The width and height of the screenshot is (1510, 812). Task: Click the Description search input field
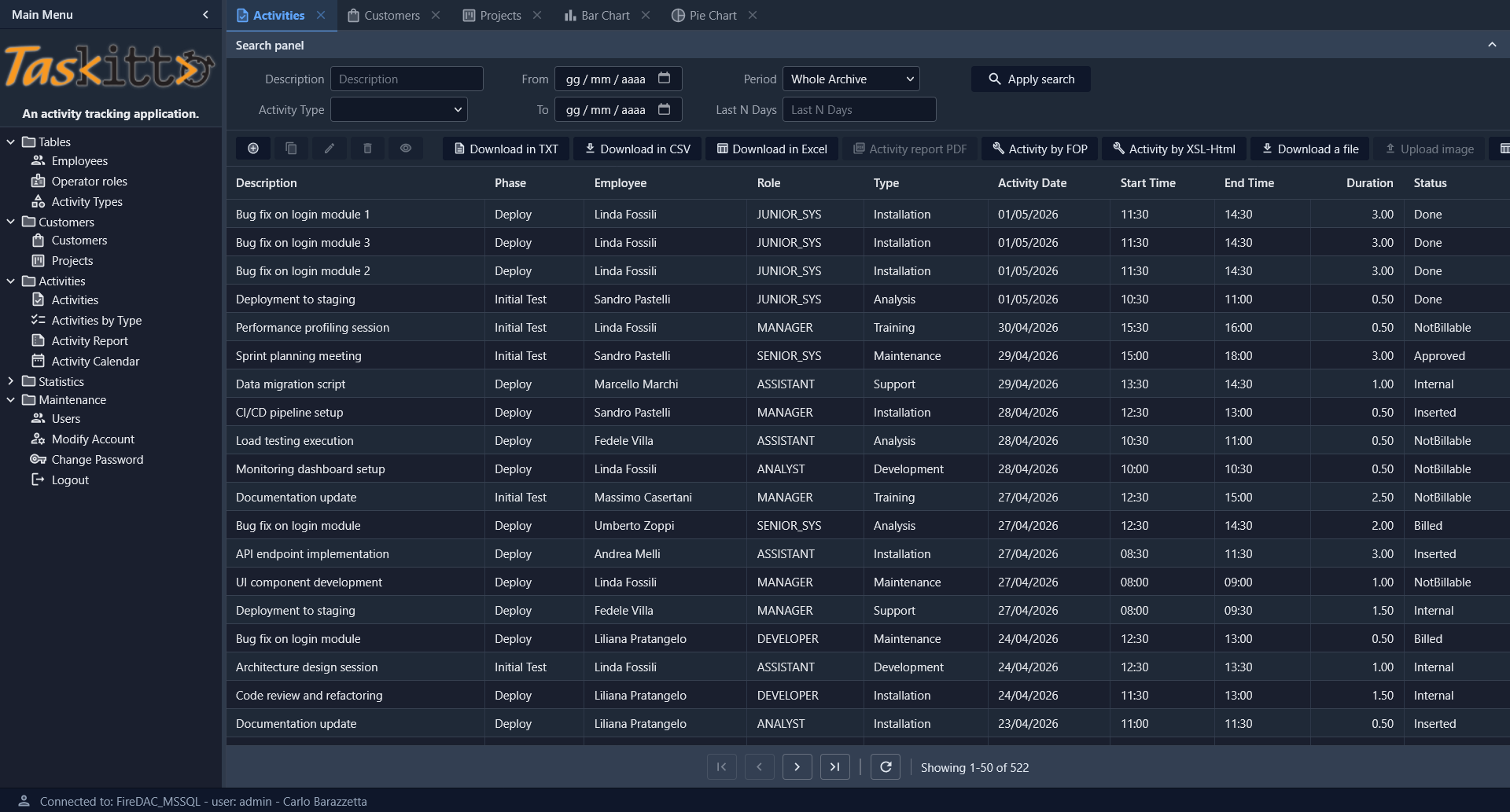click(x=407, y=79)
